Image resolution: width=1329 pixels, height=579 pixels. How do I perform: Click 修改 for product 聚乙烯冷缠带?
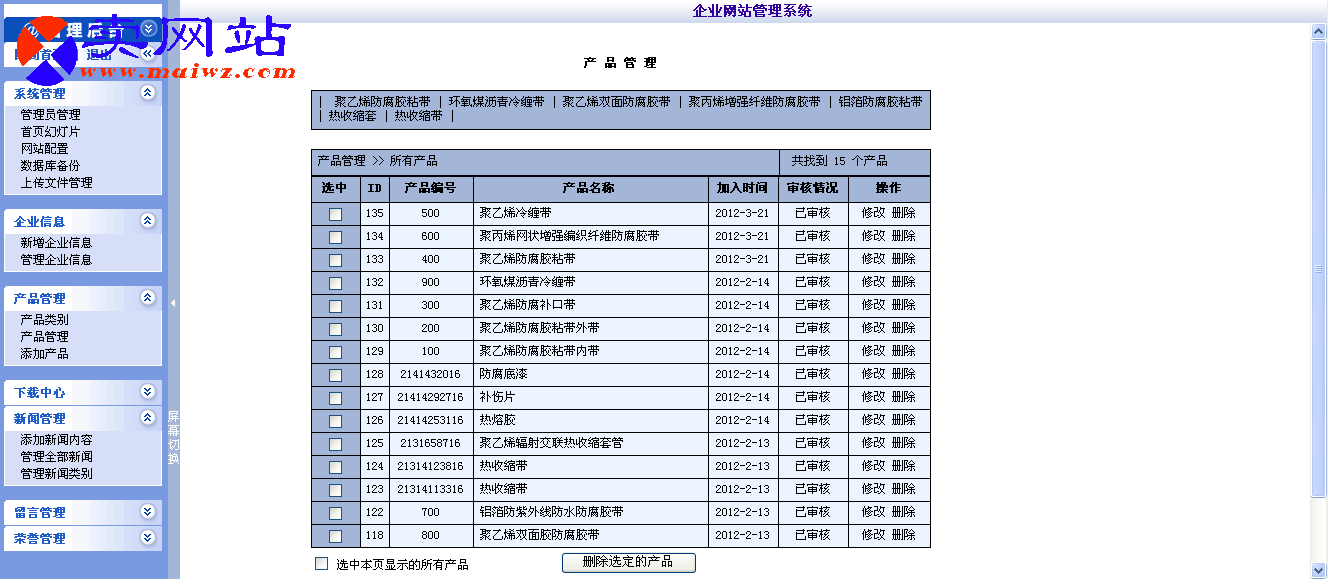874,213
